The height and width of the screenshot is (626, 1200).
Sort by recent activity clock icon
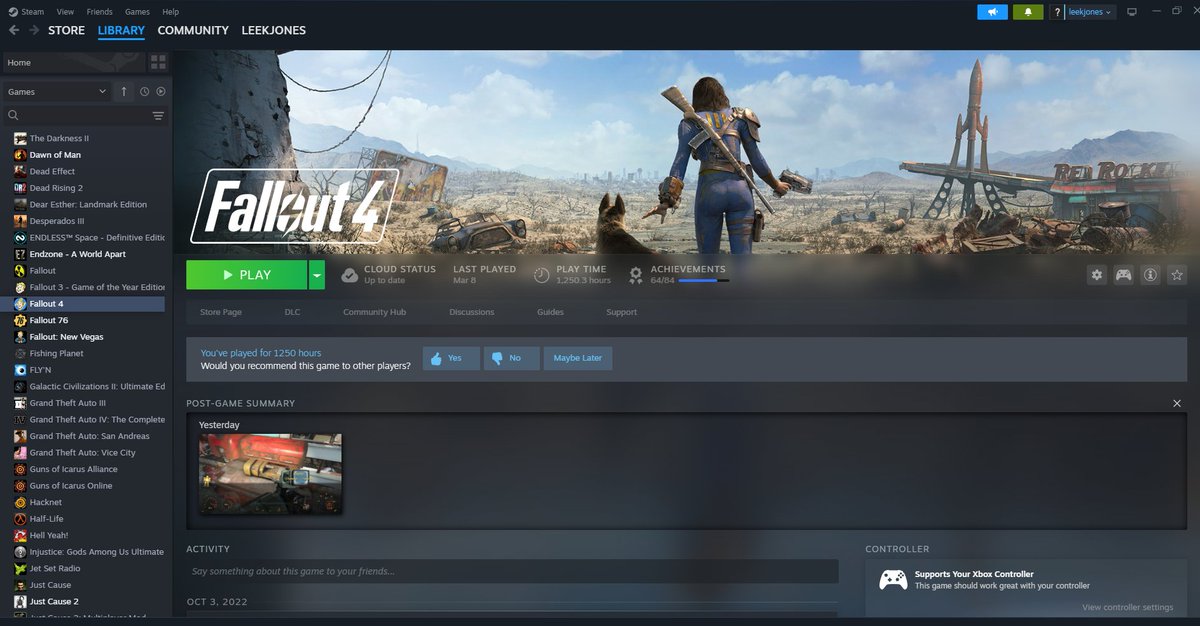[144, 91]
